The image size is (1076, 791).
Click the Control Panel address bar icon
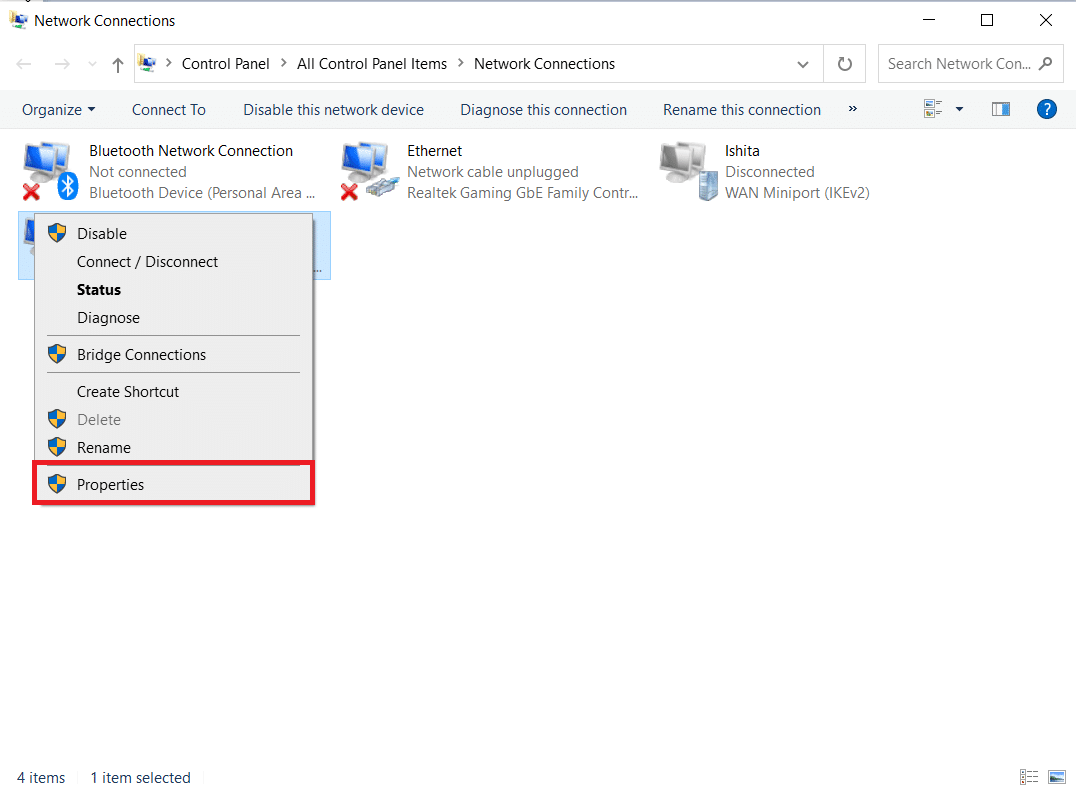click(147, 63)
